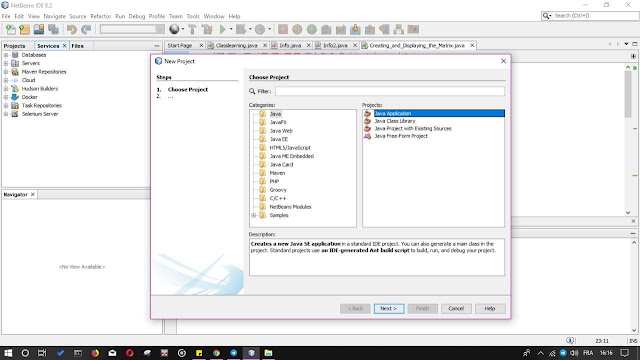
Task: Click the Step Into download-arrow icon
Action: click(x=355, y=29)
